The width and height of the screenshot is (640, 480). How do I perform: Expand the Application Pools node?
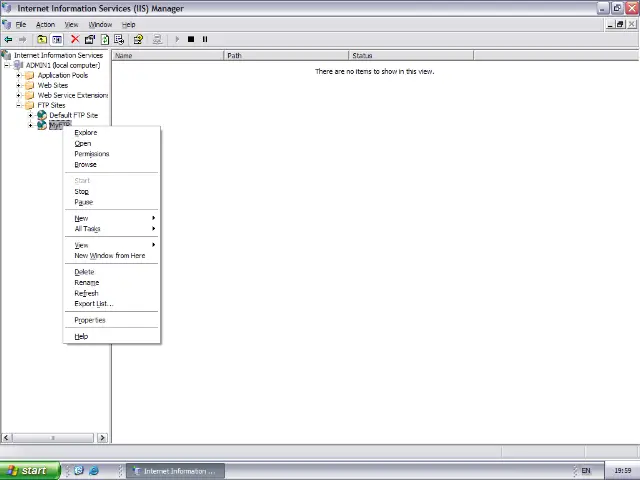tap(18, 76)
